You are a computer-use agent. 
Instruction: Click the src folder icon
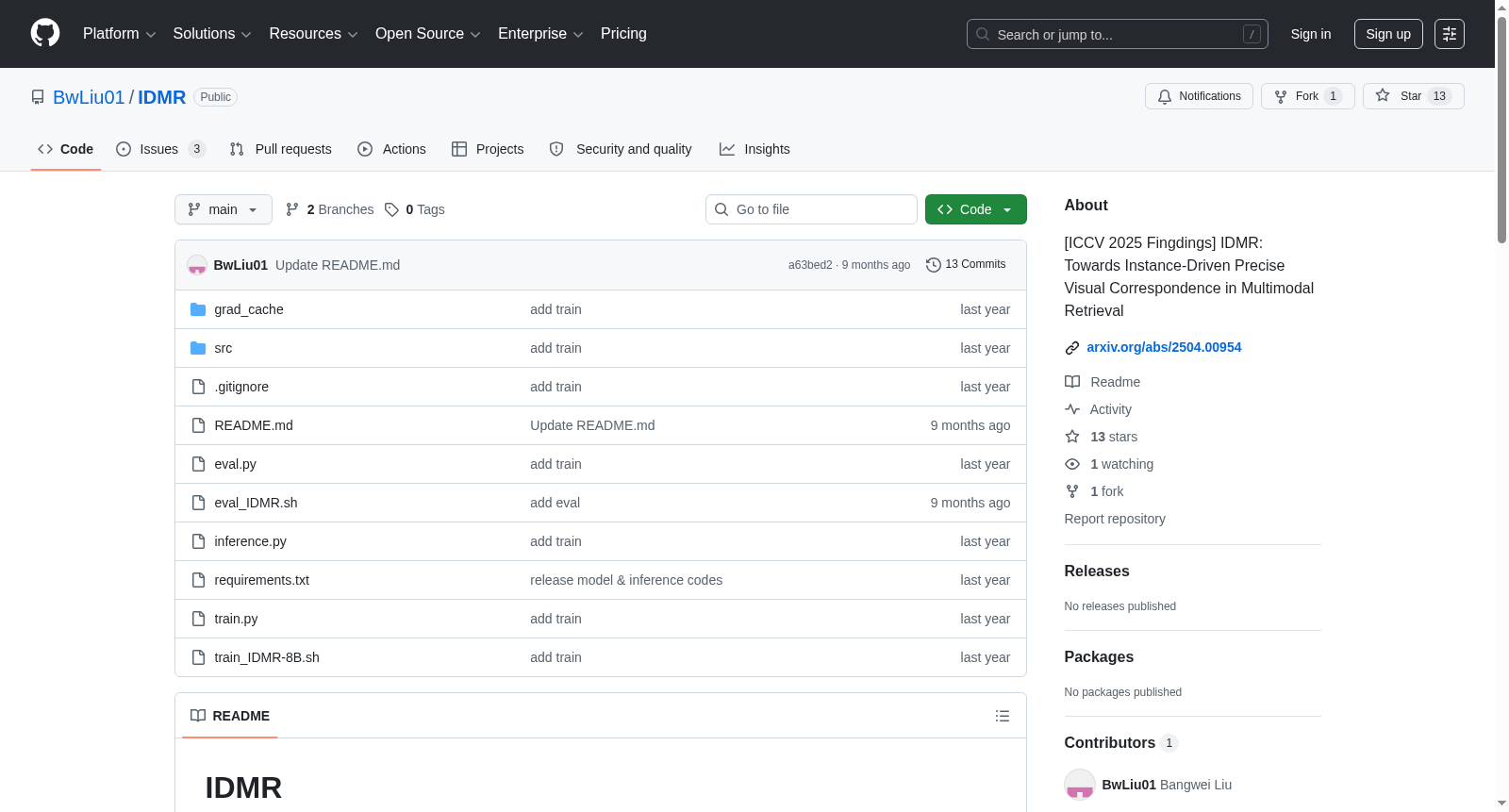pyautogui.click(x=198, y=348)
